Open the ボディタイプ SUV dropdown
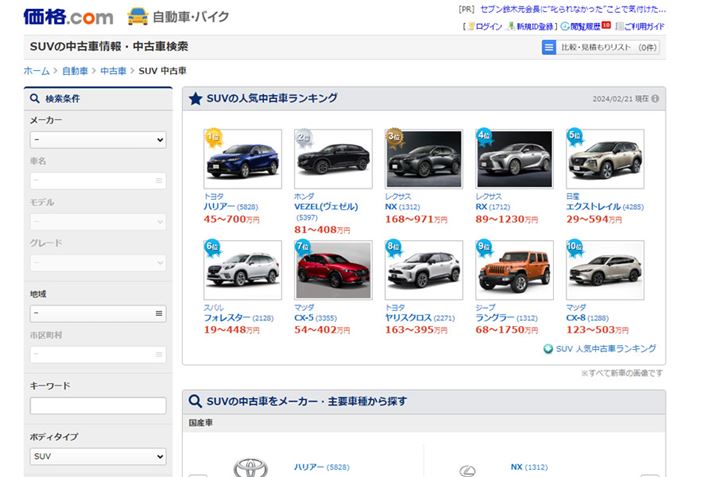715x477 pixels. (x=98, y=456)
